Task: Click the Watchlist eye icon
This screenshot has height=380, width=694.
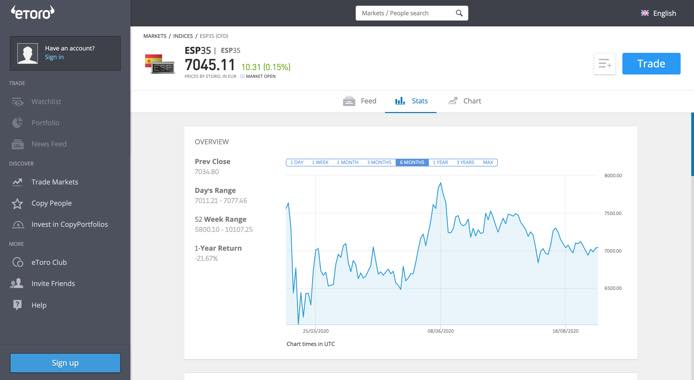Action: tap(17, 102)
